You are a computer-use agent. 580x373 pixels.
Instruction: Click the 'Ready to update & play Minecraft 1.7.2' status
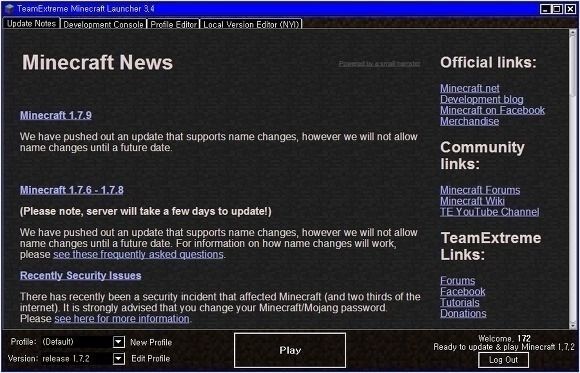(504, 347)
